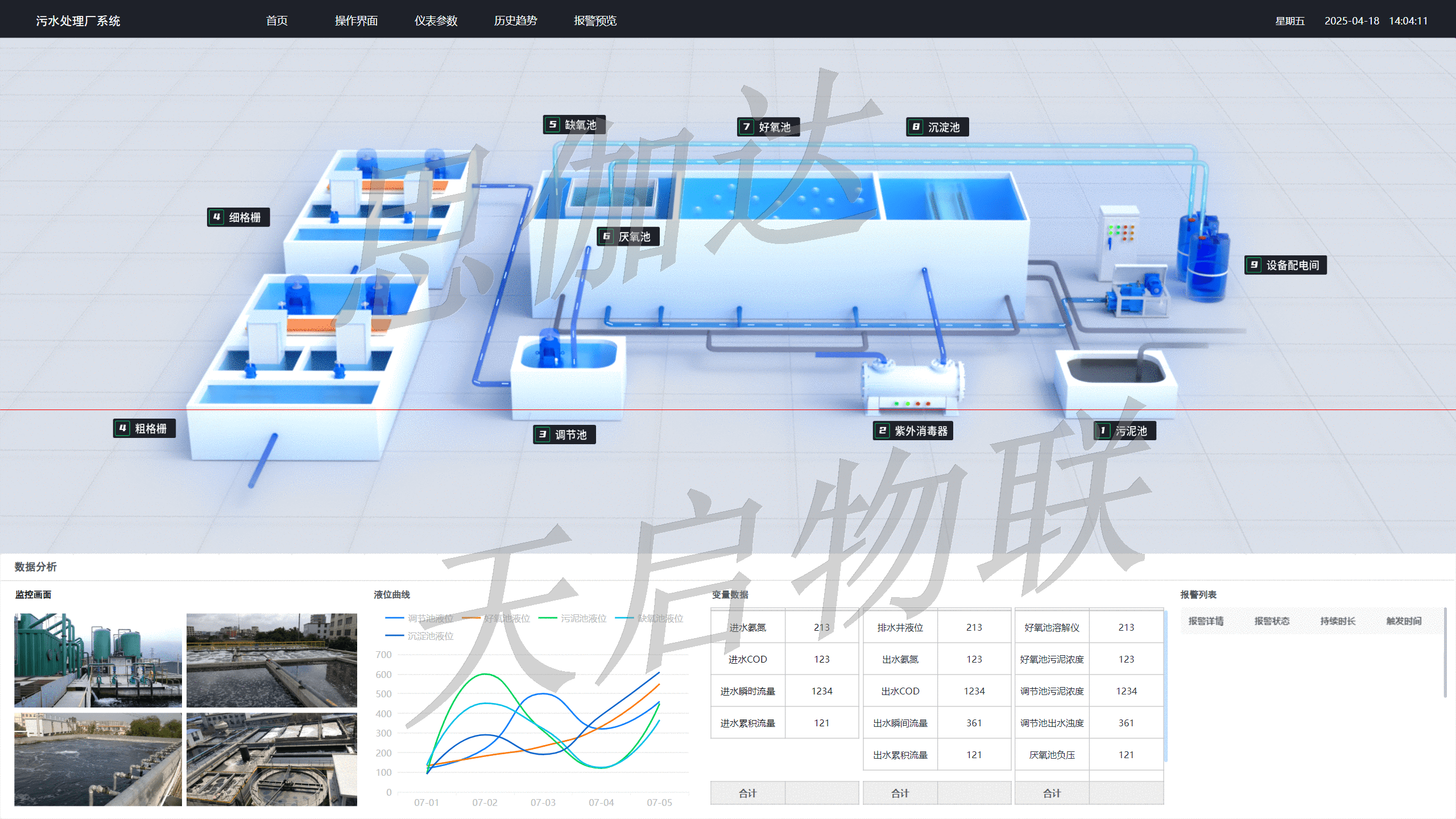Click the 好氧池溶解仪 table cell
Viewport: 1456px width, 819px height.
(1052, 627)
